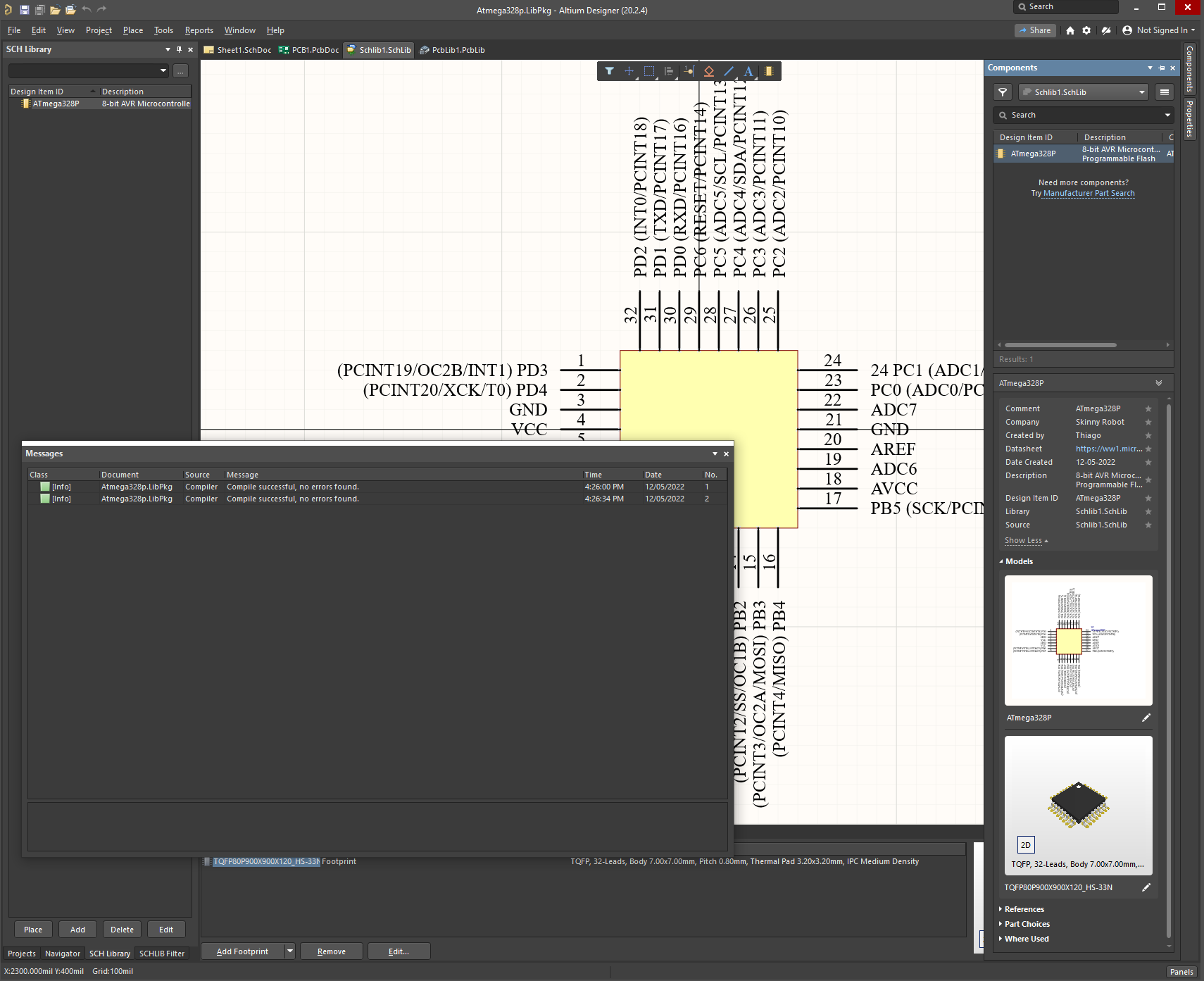Viewport: 1204px width, 981px height.
Task: Toggle favorite star for Description parameter
Action: coord(1148,480)
